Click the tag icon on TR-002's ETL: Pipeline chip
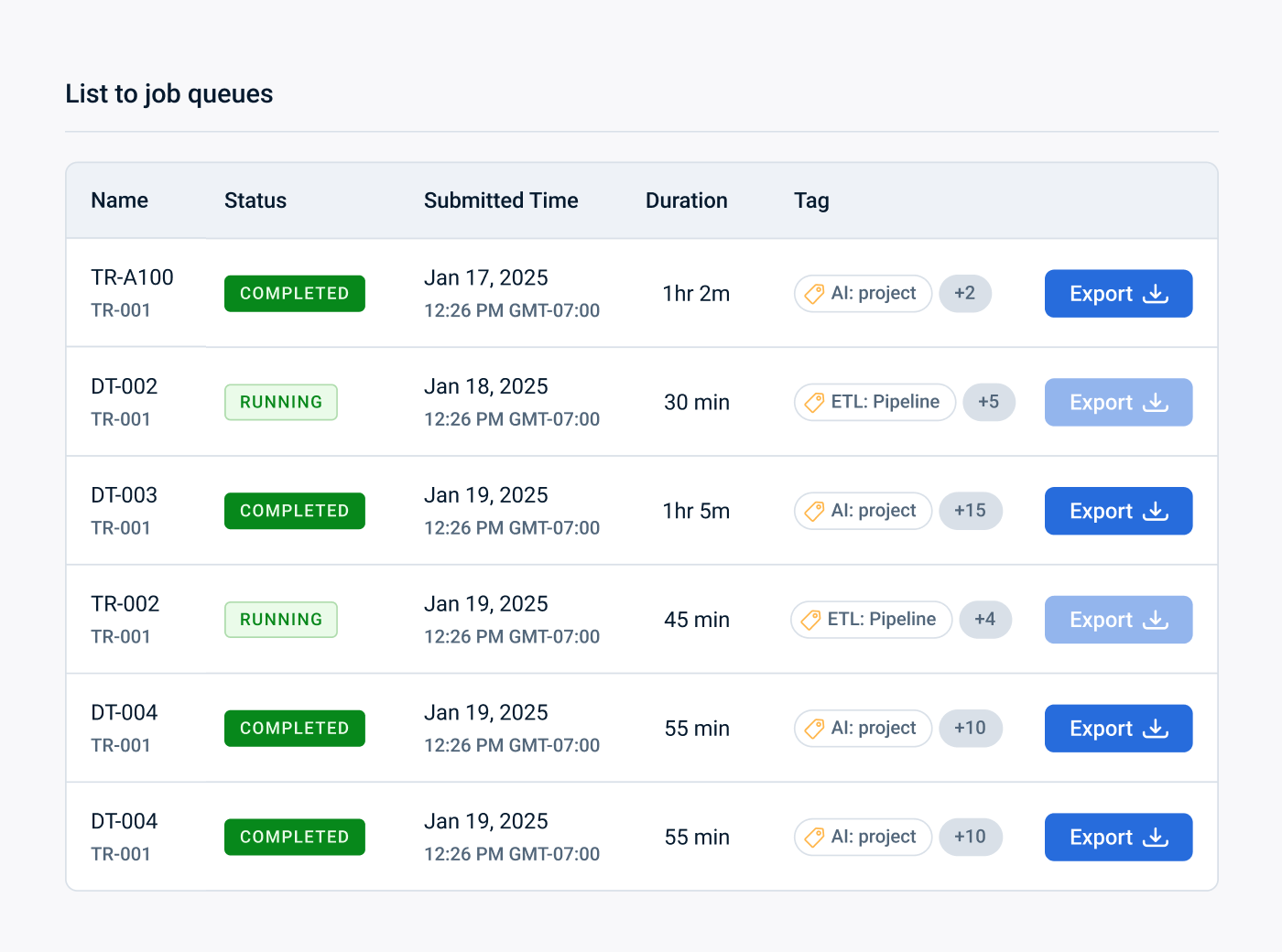Screen dimensions: 1282x952 click(x=810, y=619)
